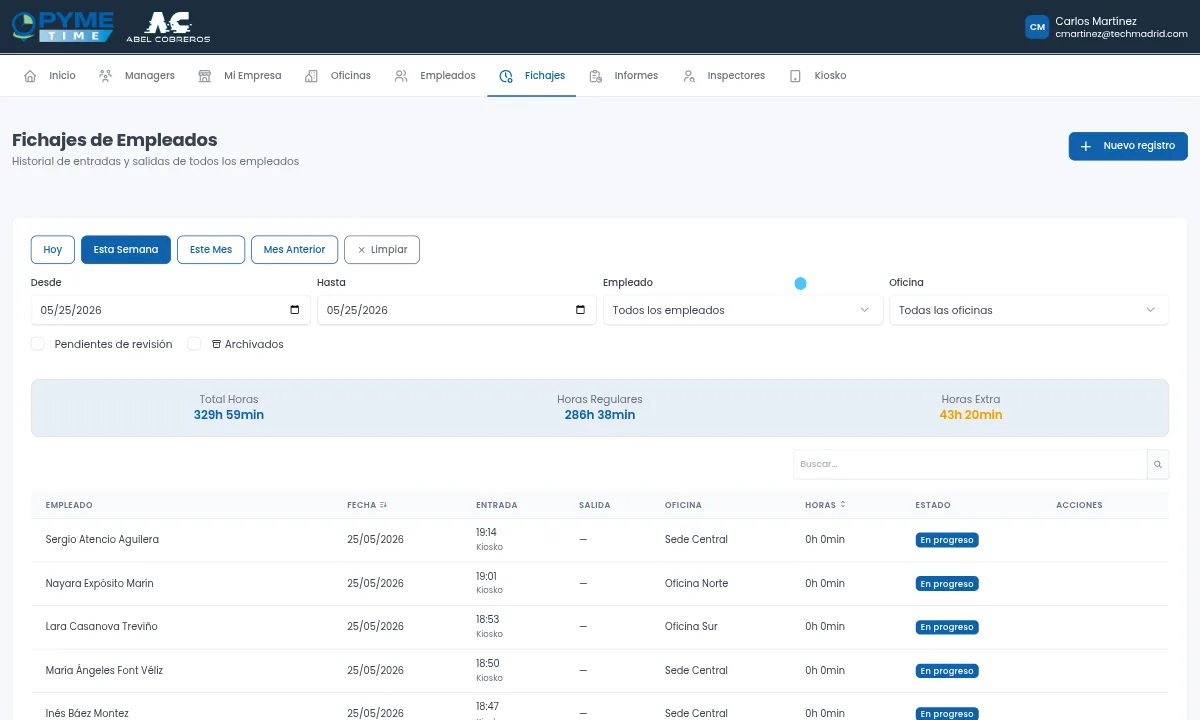
Task: Click the 18:53 entry time
Action: tap(487, 620)
